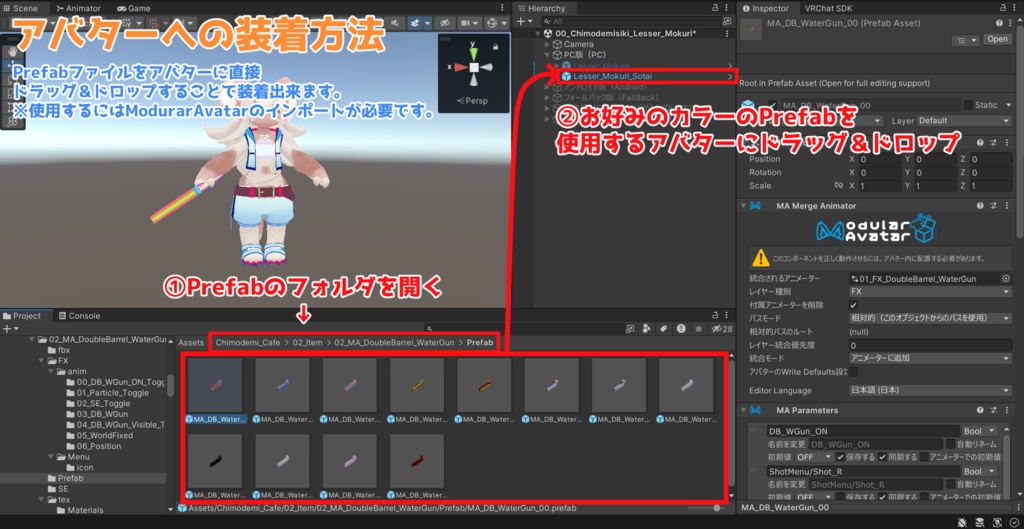1024x529 pixels.
Task: Open MA Merge Animator more options
Action: tap(1006, 206)
